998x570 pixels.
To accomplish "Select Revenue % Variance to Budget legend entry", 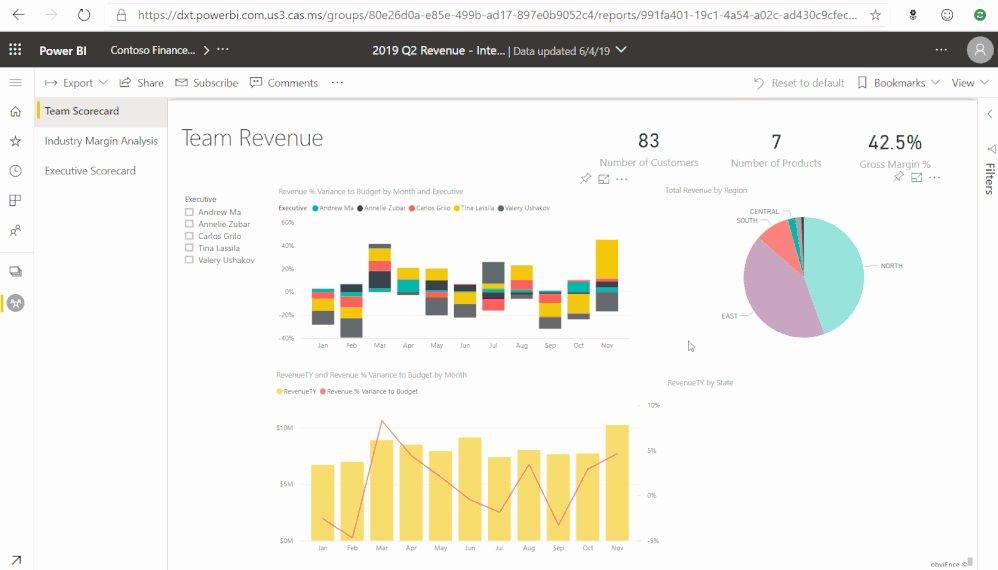I will click(369, 391).
